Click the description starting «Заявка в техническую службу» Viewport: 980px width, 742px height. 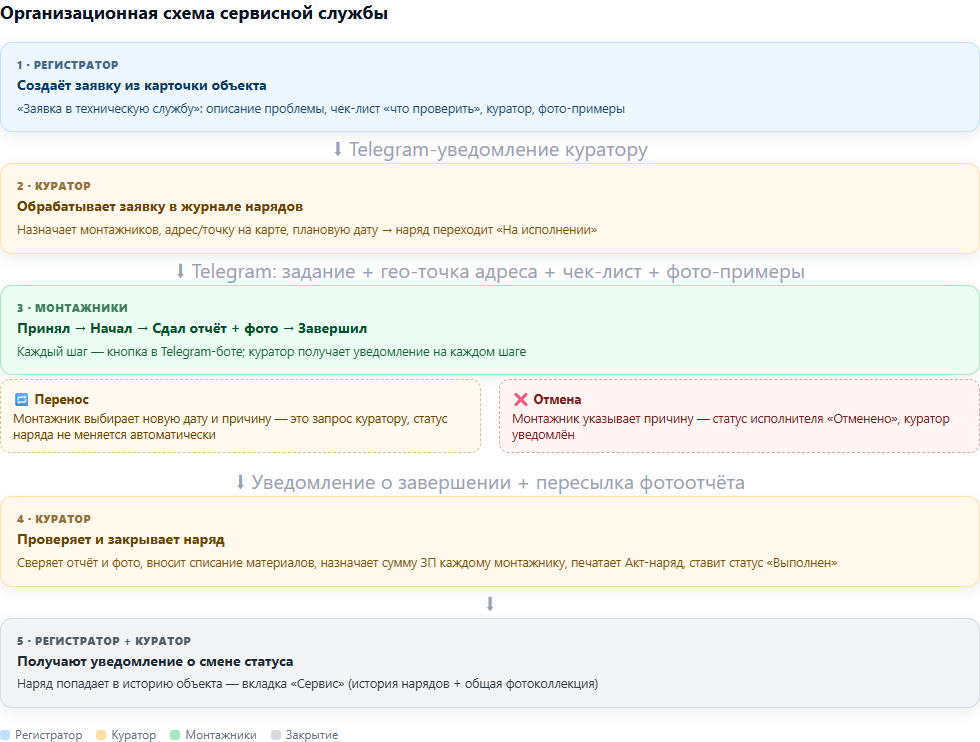(x=321, y=109)
